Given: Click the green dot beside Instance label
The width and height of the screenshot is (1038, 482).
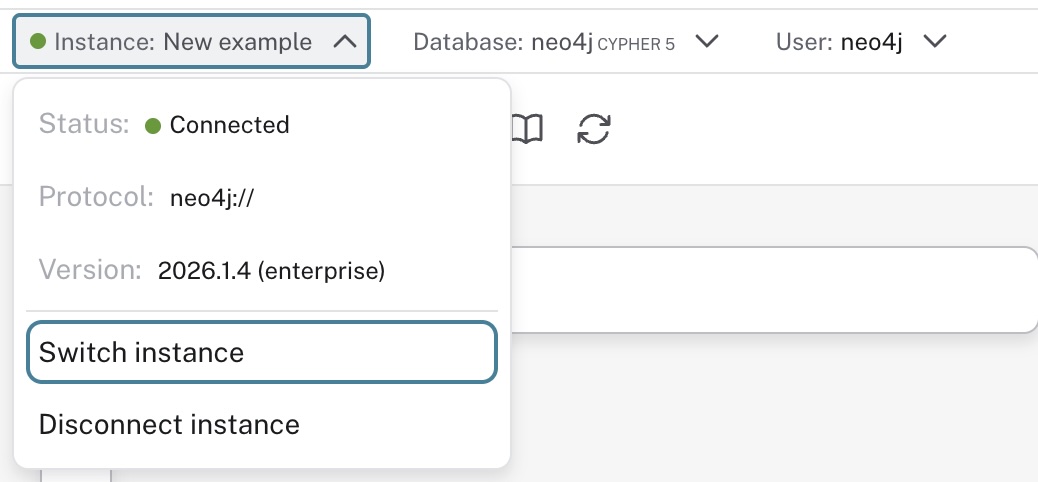Looking at the screenshot, I should pyautogui.click(x=38, y=42).
